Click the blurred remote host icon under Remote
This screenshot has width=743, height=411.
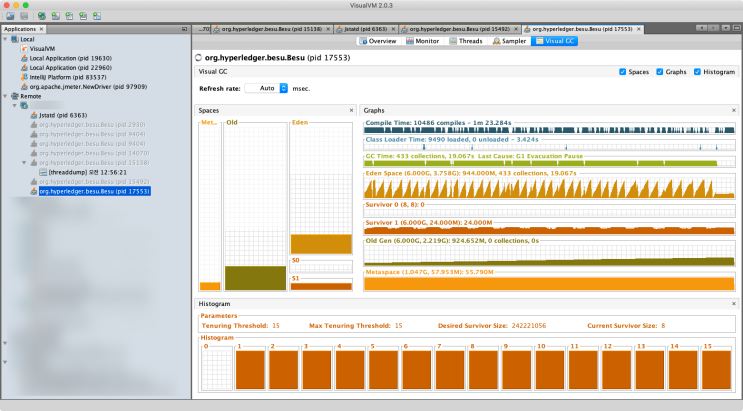24,106
